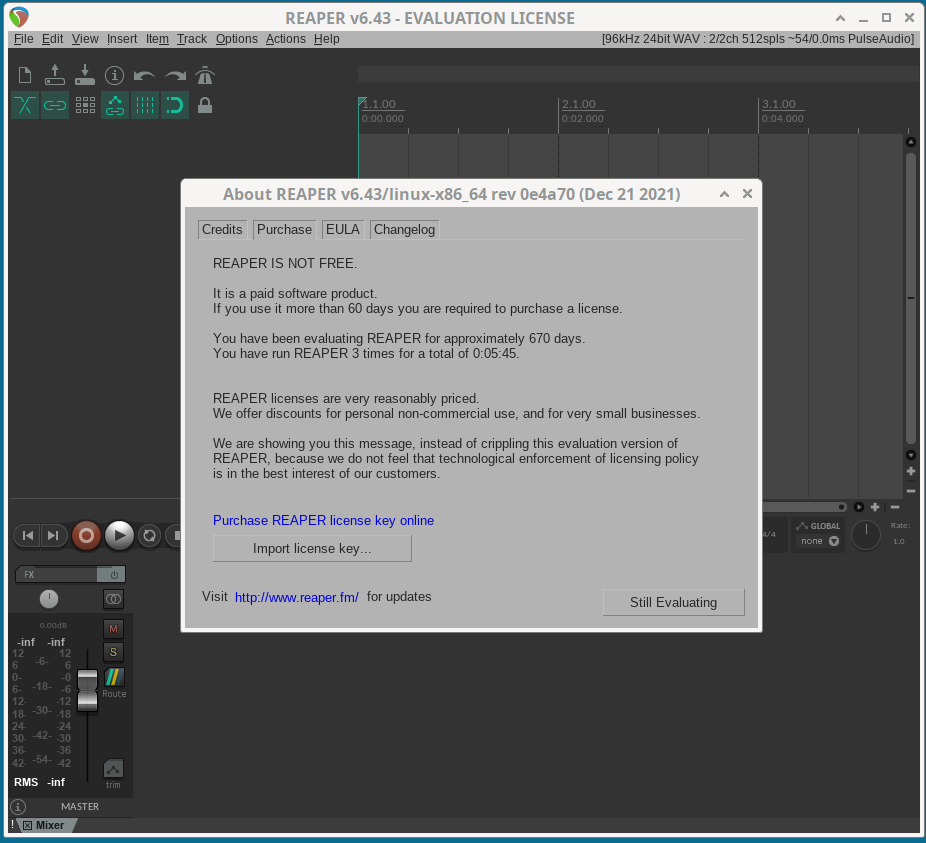Click the Open Project upload-arrow icon
Screen dimensions: 926x843
coord(55,76)
